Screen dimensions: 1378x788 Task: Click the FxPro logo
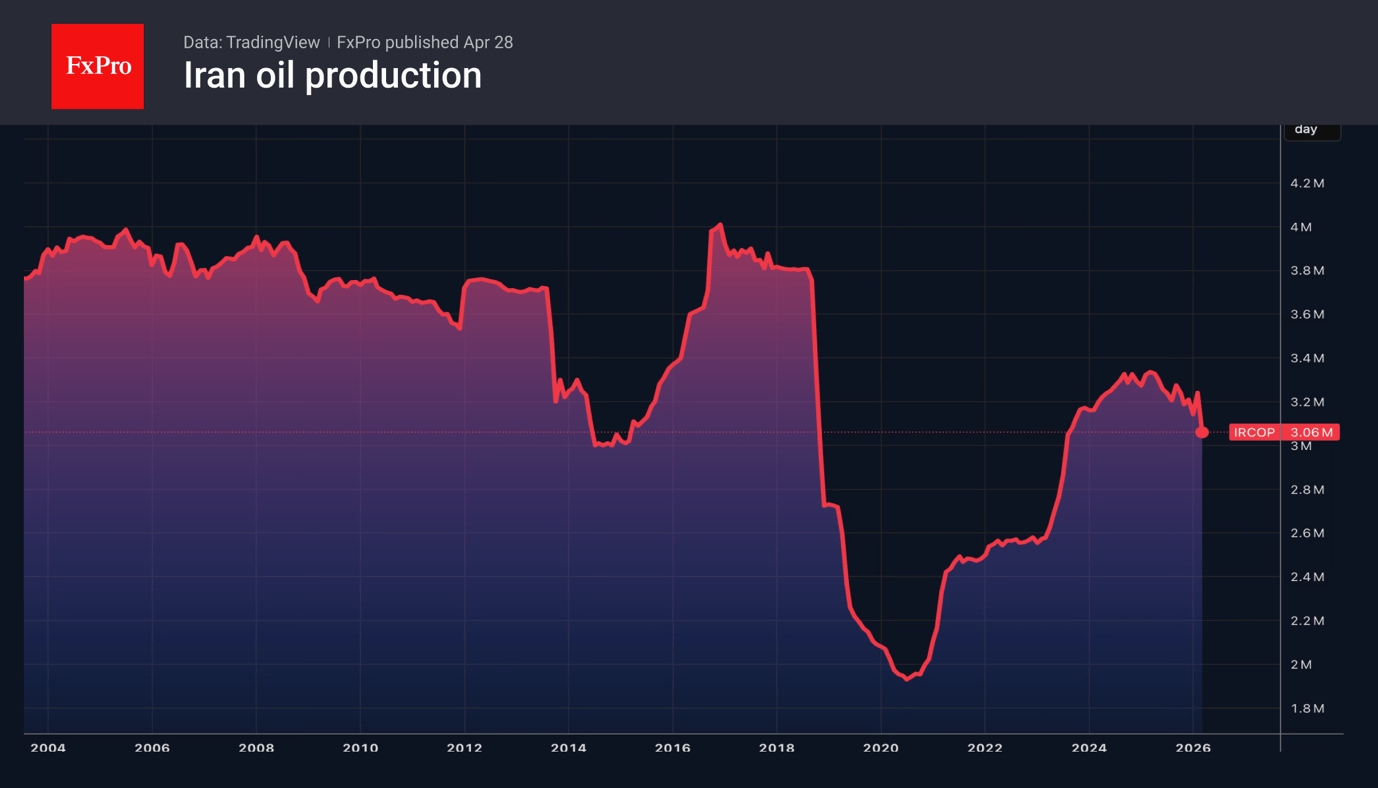pyautogui.click(x=97, y=66)
